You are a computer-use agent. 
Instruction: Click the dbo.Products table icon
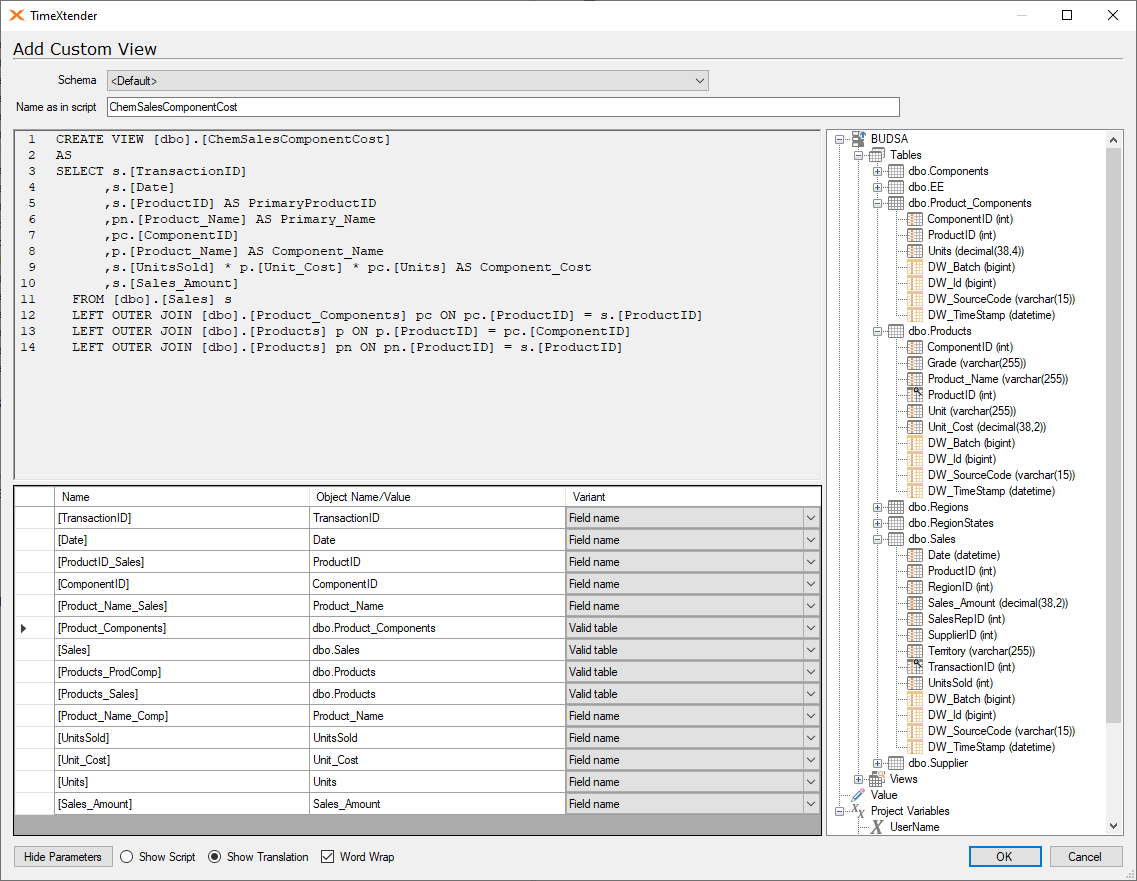pyautogui.click(x=896, y=331)
